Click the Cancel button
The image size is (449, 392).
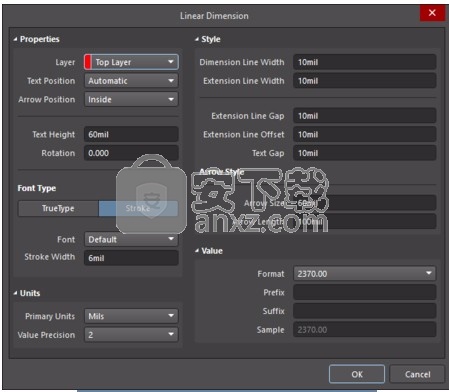point(417,374)
